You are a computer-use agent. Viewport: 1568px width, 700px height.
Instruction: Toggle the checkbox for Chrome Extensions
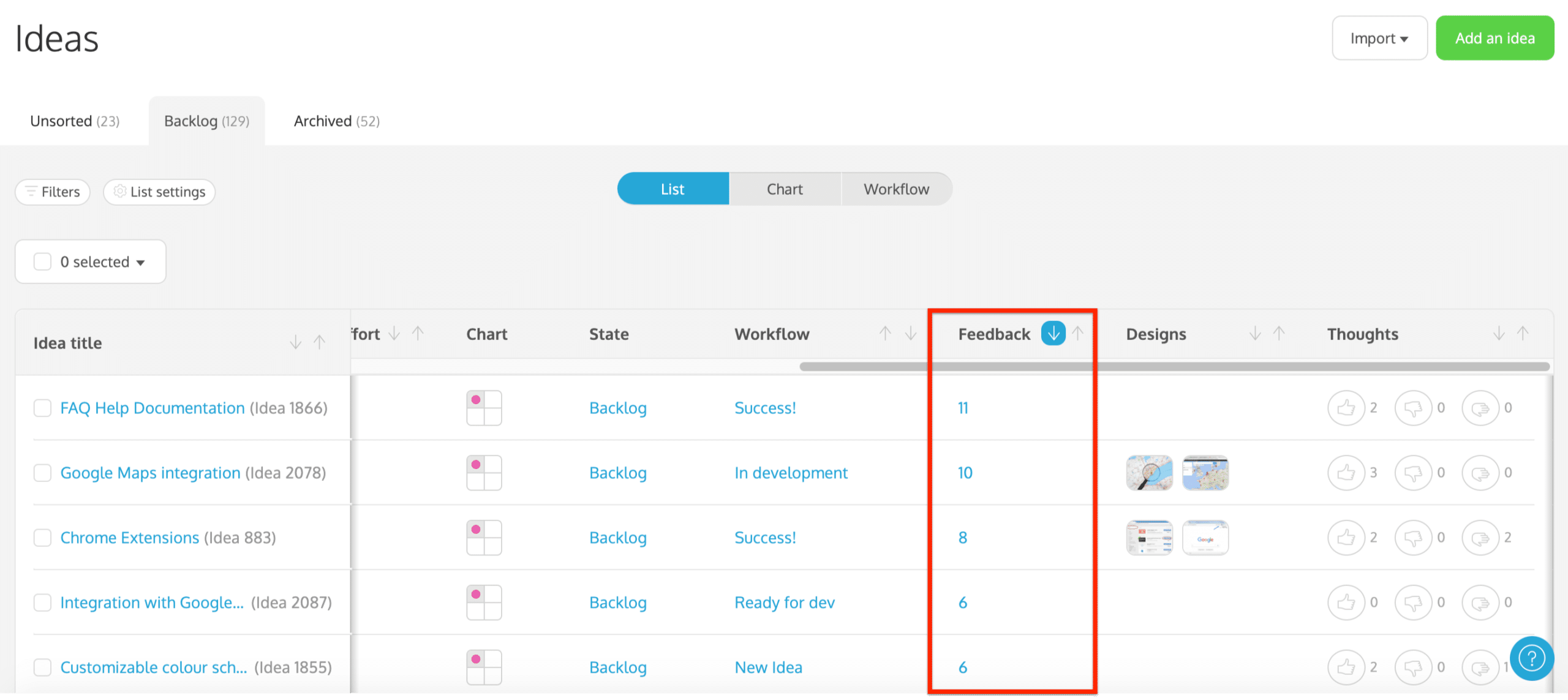(42, 537)
